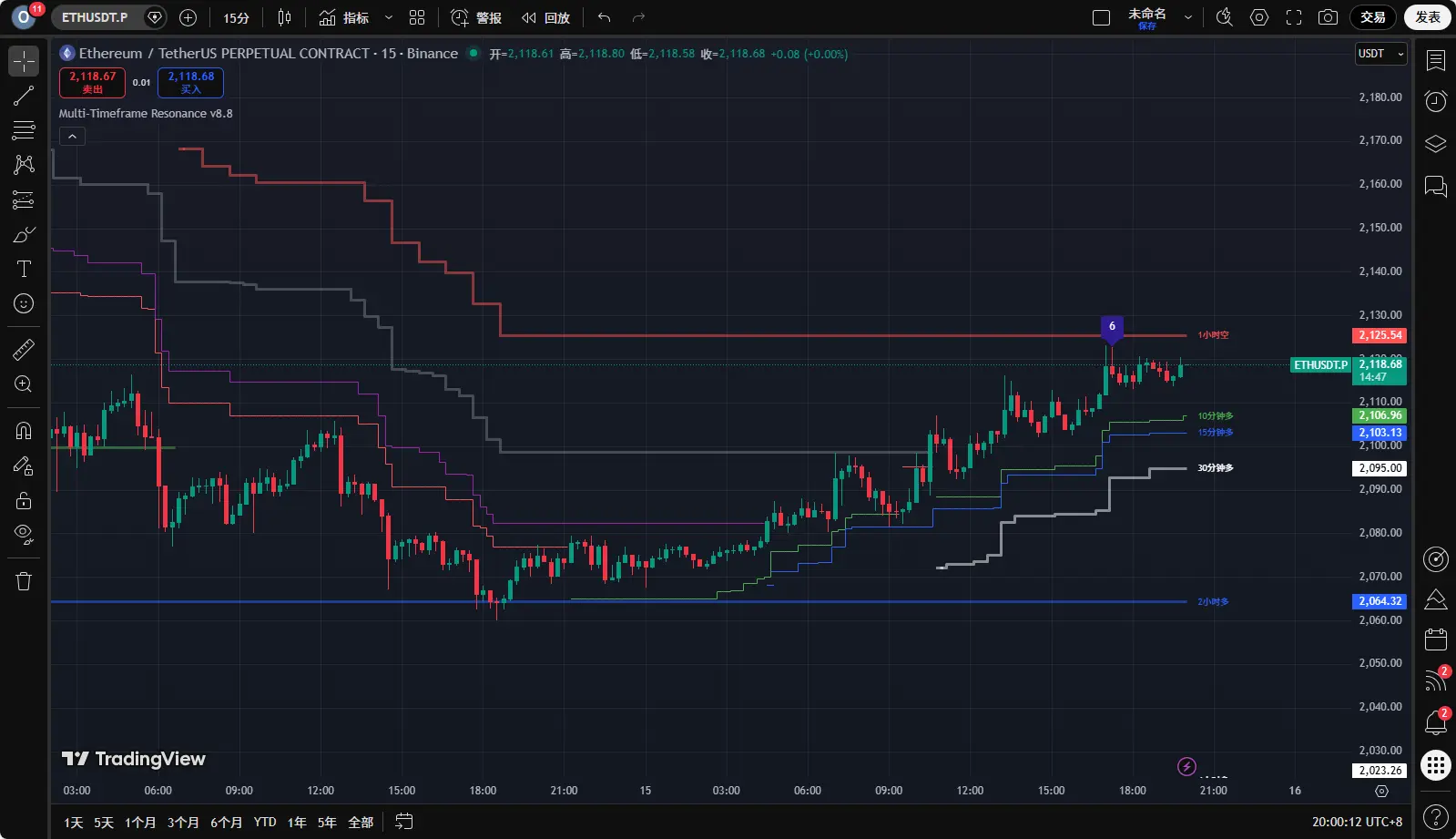Select the crosshair cursor tool

[x=24, y=61]
